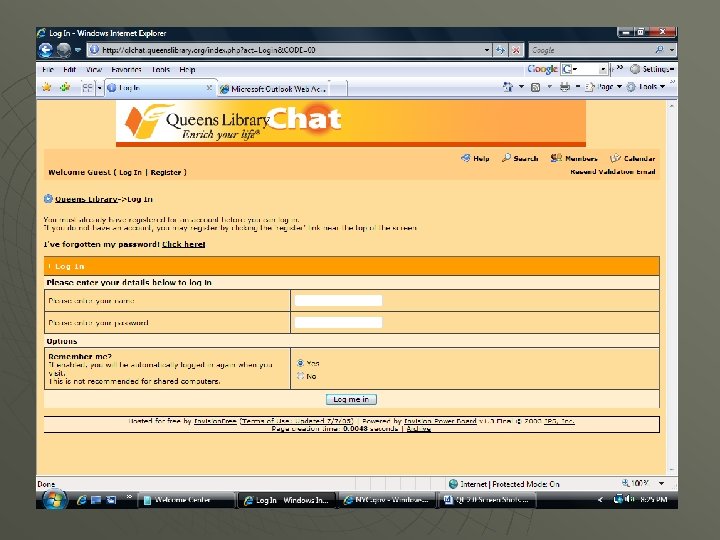Click the Archive footer link
Screen dimensions: 720x540
pyautogui.click(x=418, y=429)
